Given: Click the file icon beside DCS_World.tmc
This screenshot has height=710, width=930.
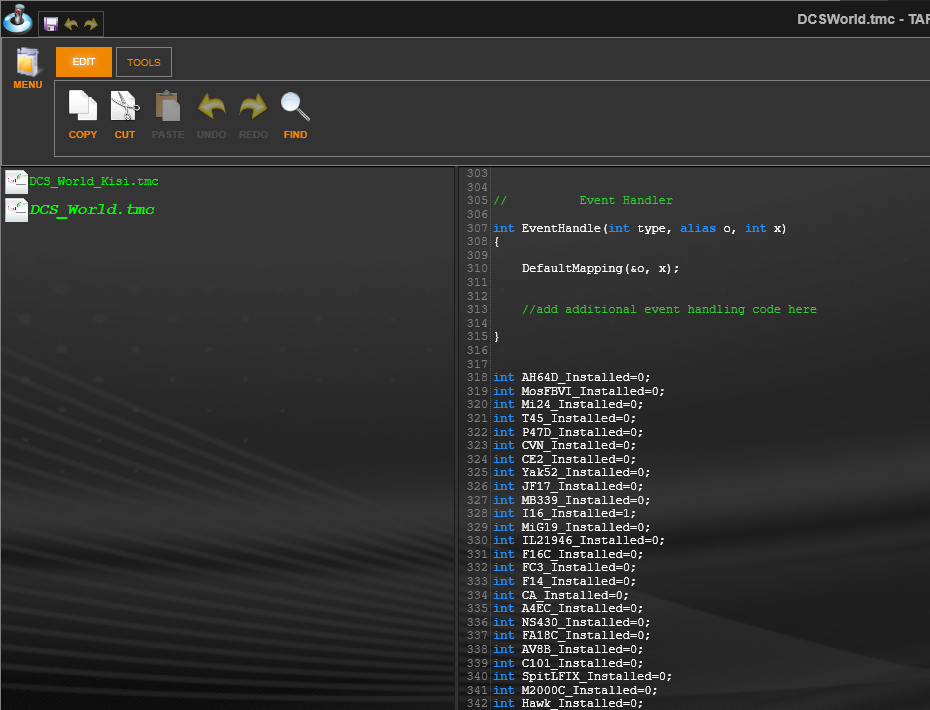Looking at the screenshot, I should 16,209.
